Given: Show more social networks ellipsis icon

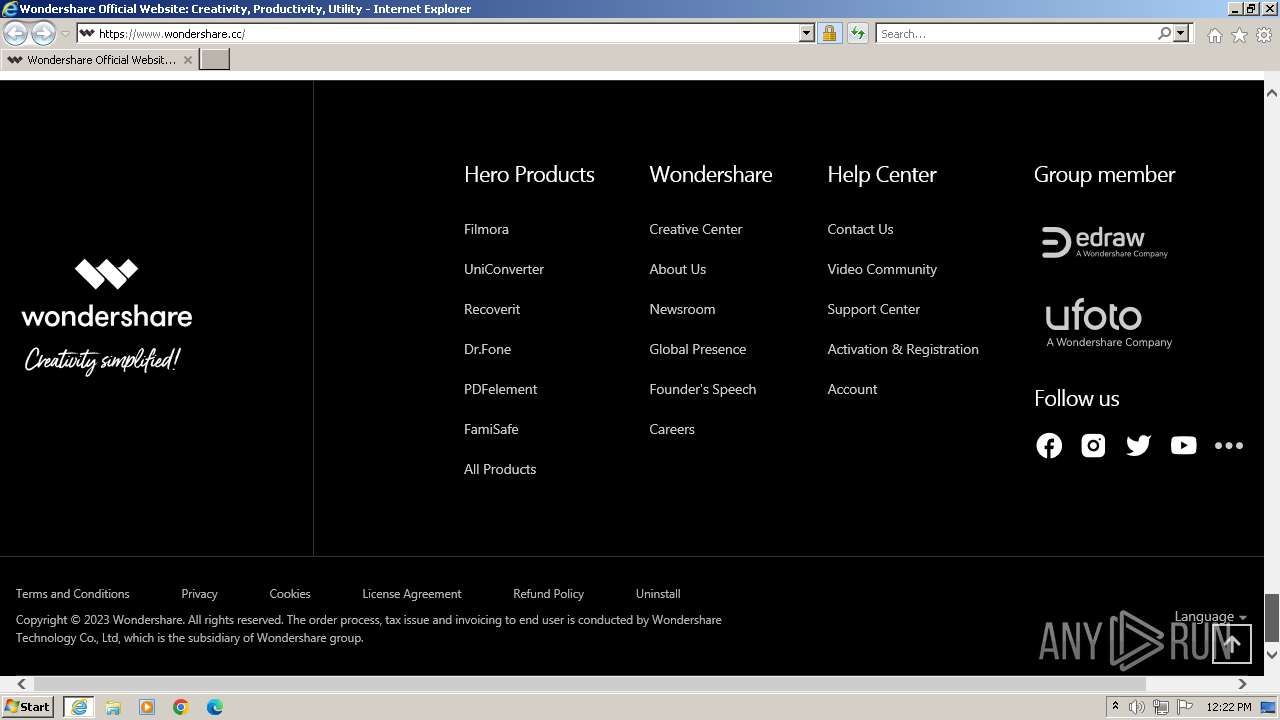Looking at the screenshot, I should click(x=1228, y=446).
